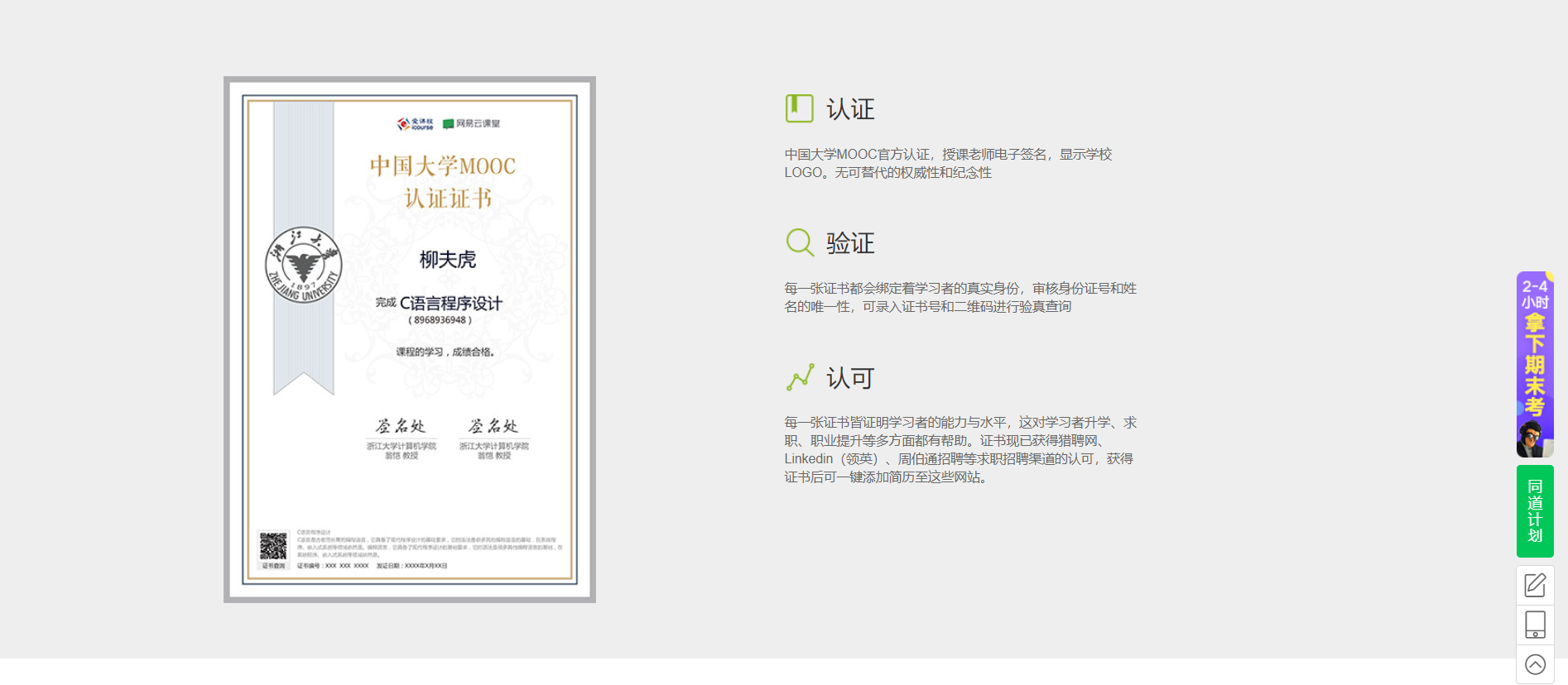Viewport: 1568px width, 685px height.
Task: Click the 爱课程 icourse logo on certificate
Action: point(415,123)
